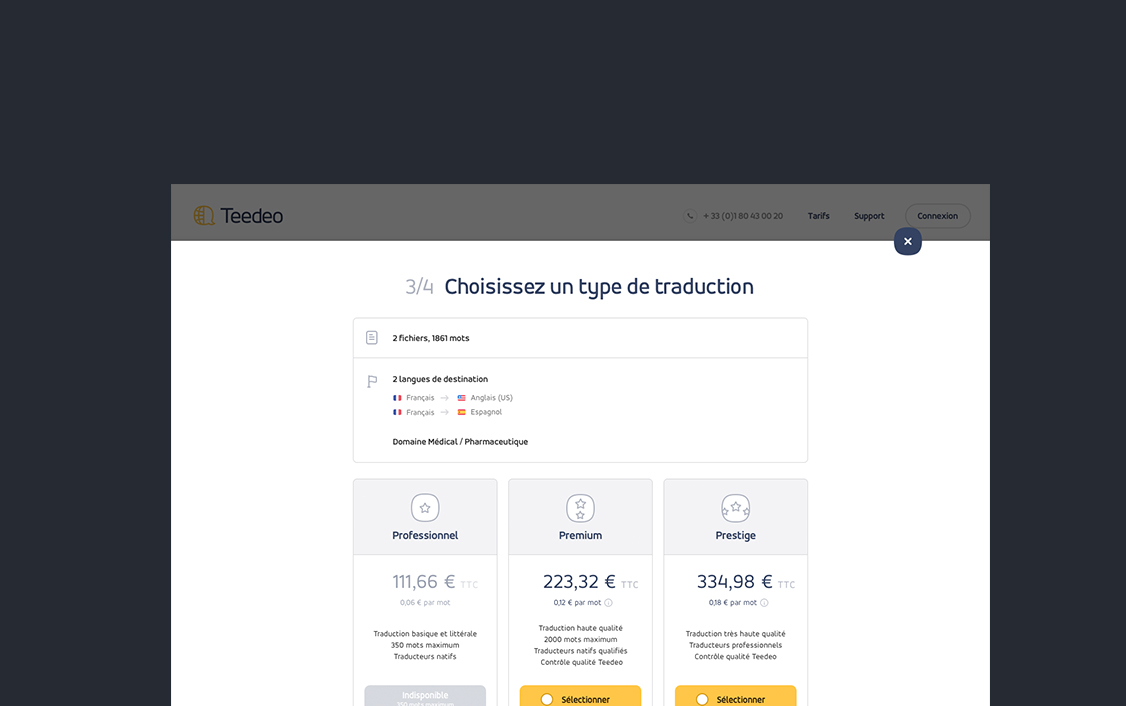Click the Français to Espagnol language row
This screenshot has height=706, width=1126.
coord(447,412)
